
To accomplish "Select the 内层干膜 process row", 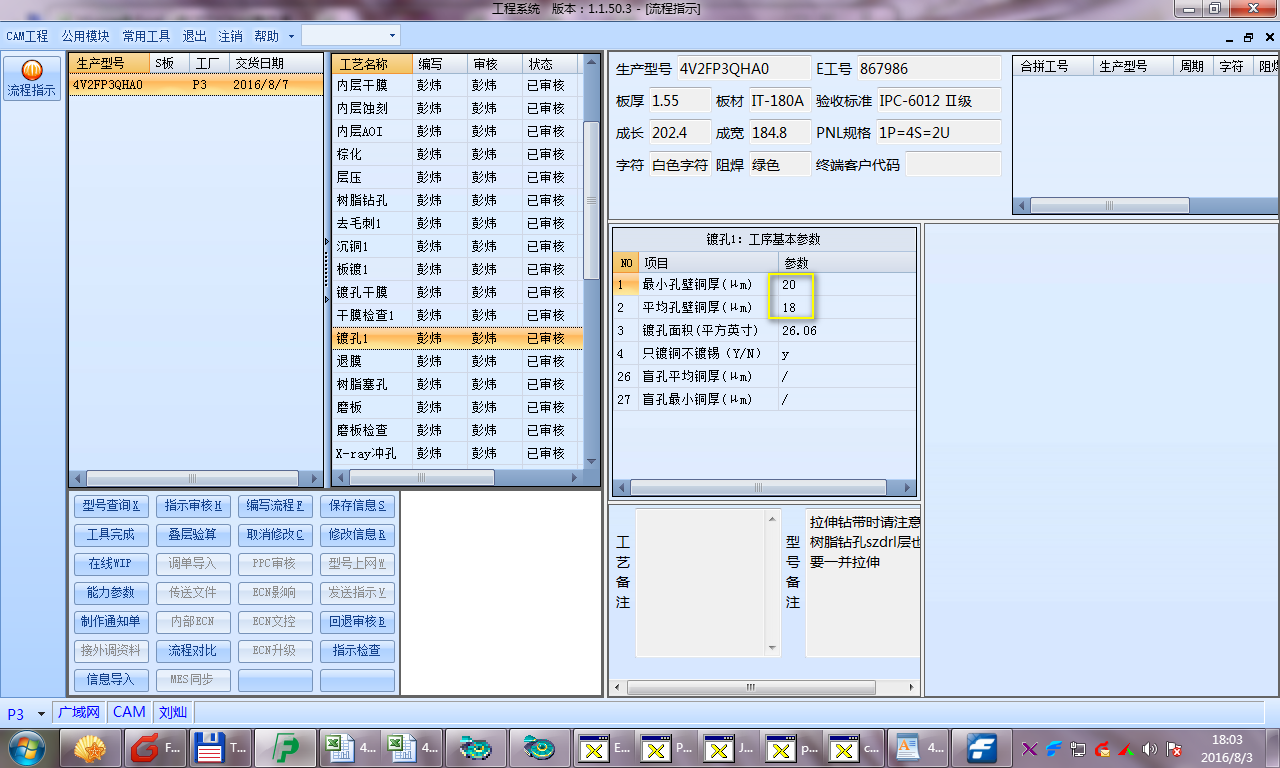I will pyautogui.click(x=457, y=85).
